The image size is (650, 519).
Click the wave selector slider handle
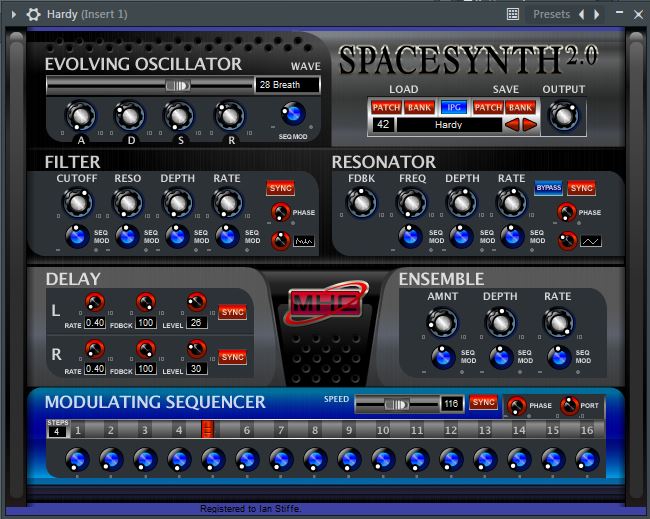click(x=178, y=86)
